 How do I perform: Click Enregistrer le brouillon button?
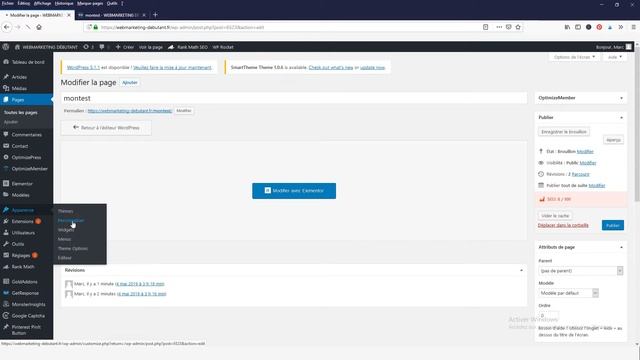pos(564,132)
